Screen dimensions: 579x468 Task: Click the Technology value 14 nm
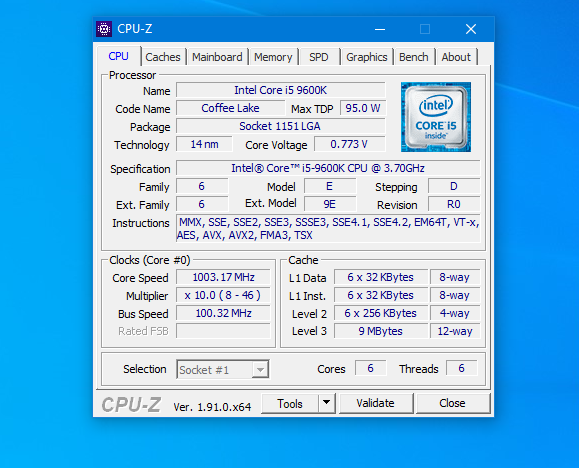pyautogui.click(x=204, y=144)
